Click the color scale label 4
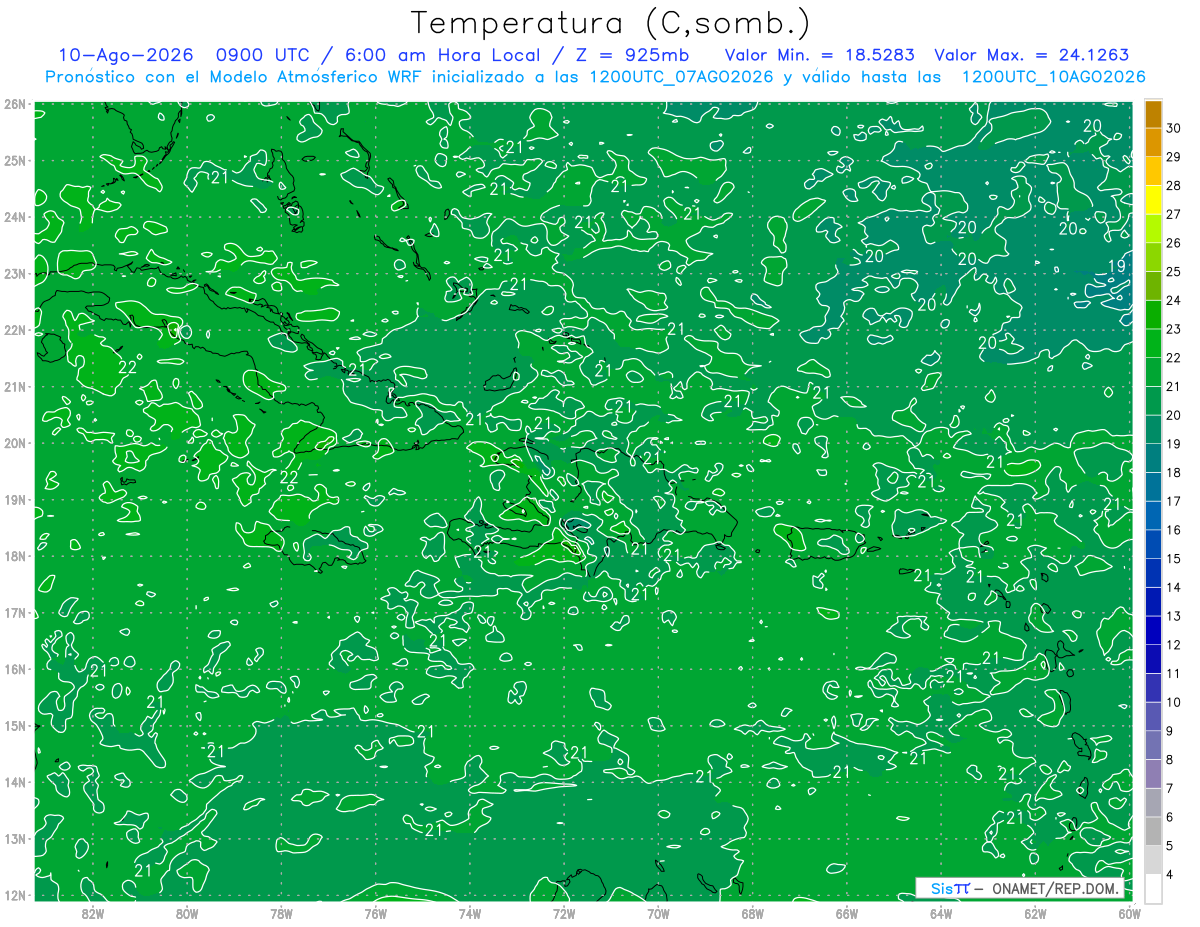This screenshot has width=1200, height=927. (x=1170, y=874)
